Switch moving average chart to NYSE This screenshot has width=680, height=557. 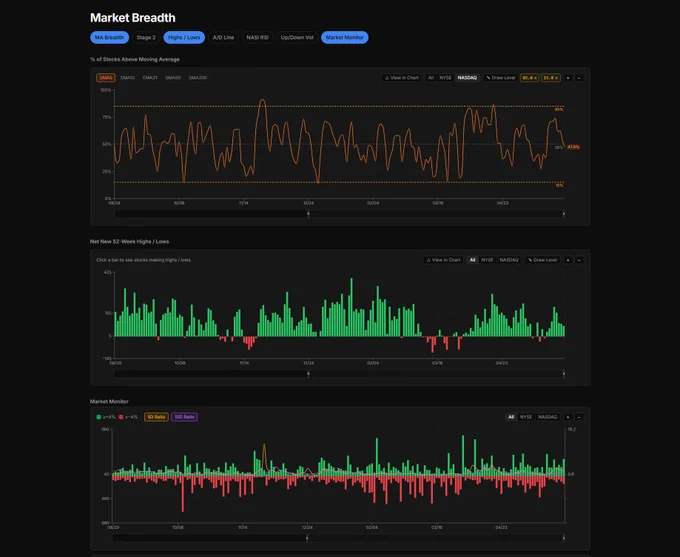tap(445, 78)
